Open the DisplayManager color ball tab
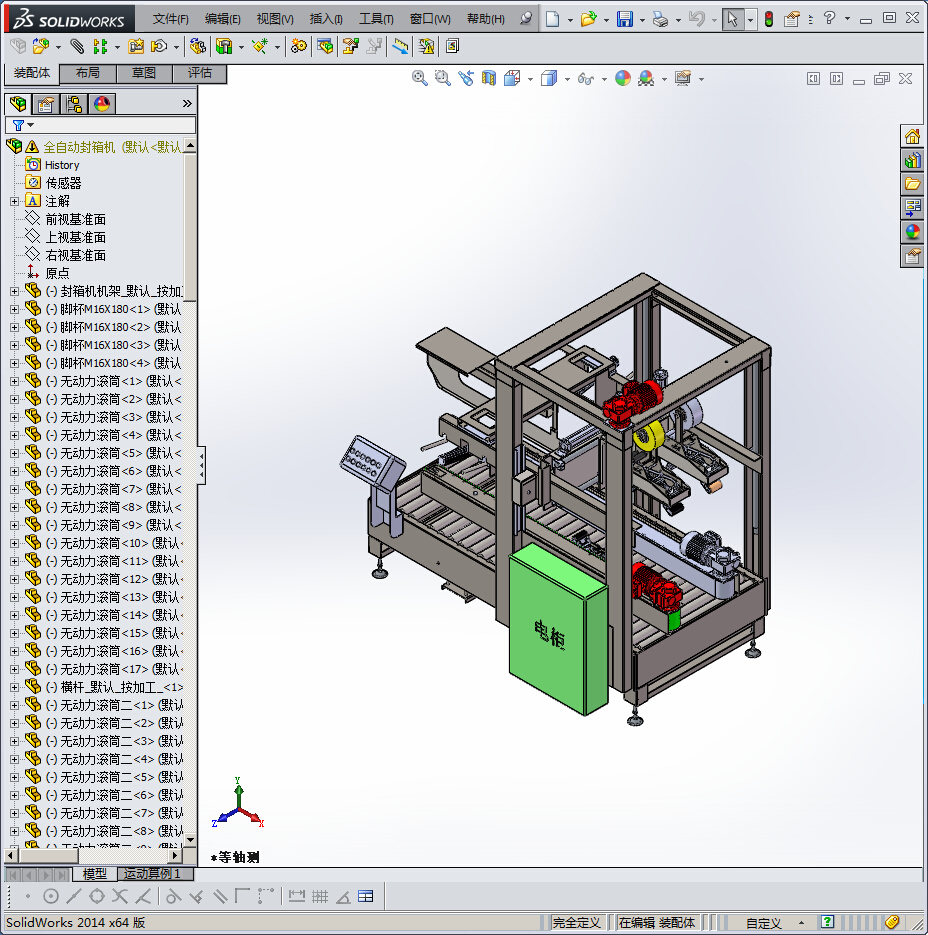The height and width of the screenshot is (935, 928). click(x=102, y=104)
